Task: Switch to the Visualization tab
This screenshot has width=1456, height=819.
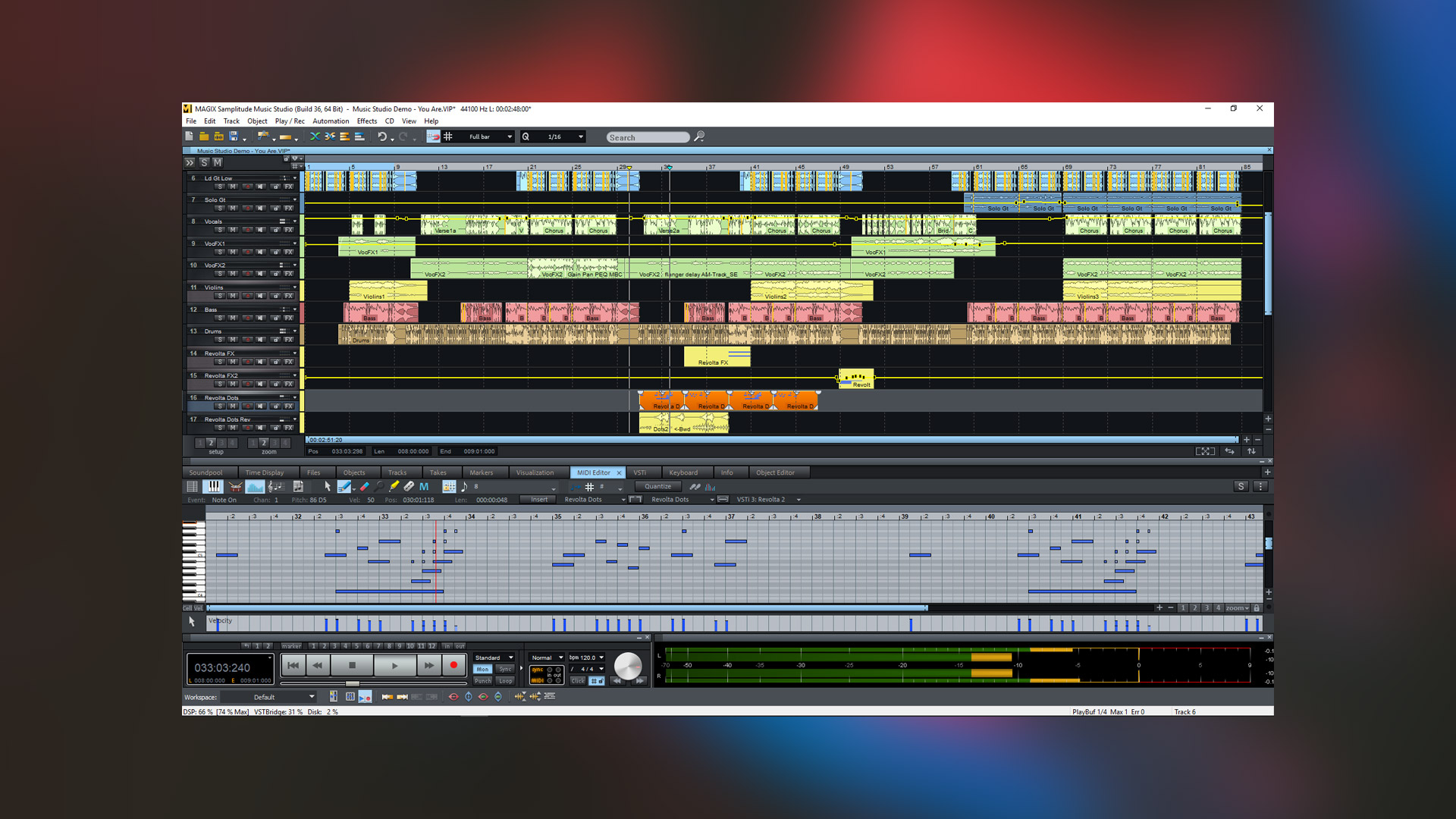Action: coord(537,472)
